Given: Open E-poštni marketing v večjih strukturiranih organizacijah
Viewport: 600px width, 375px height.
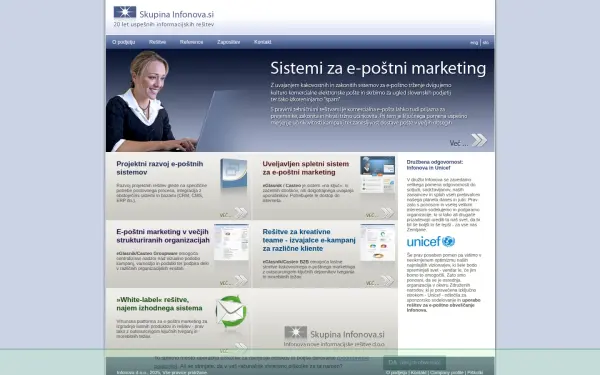Looking at the screenshot, I should (x=163, y=236).
